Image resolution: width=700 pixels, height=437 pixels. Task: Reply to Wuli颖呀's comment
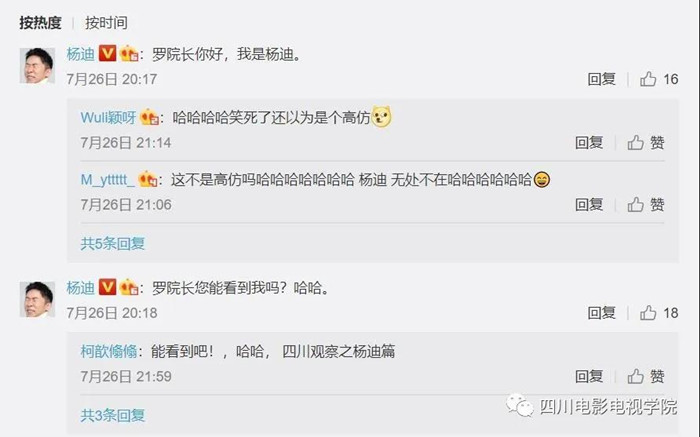point(589,143)
